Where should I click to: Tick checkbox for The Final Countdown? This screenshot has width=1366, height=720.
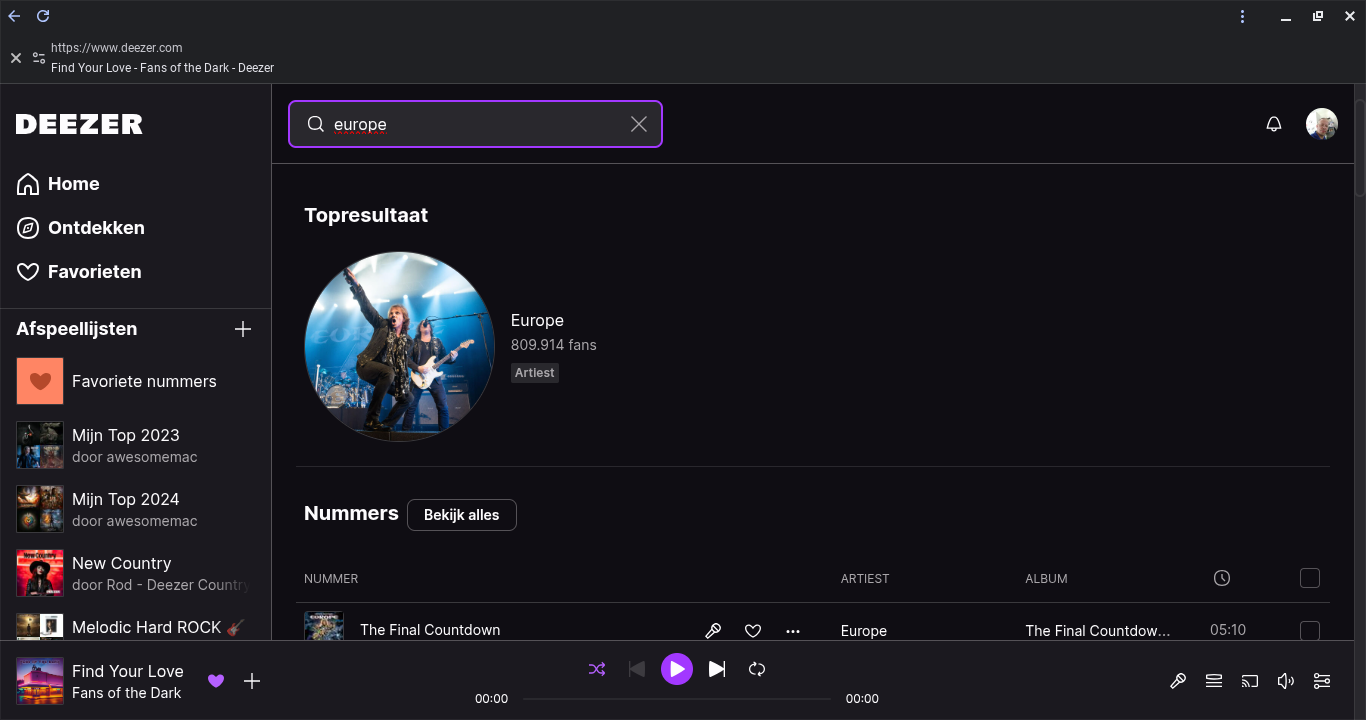click(1310, 630)
